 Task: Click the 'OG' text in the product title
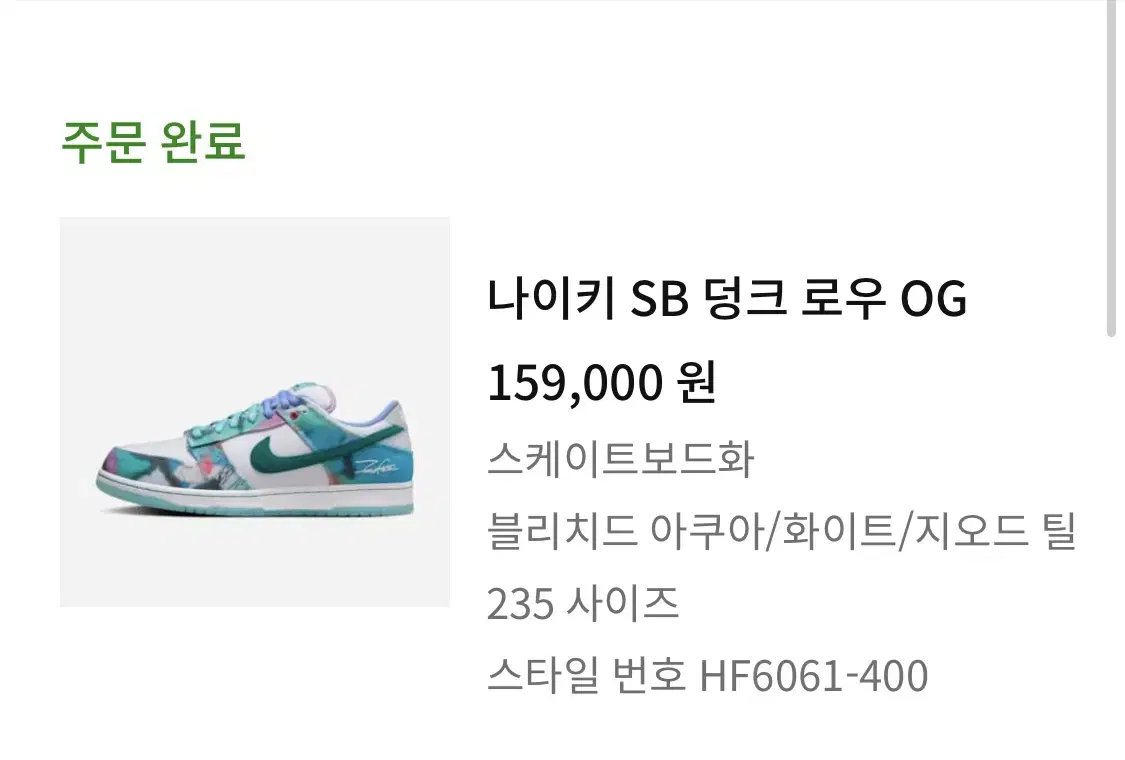933,299
